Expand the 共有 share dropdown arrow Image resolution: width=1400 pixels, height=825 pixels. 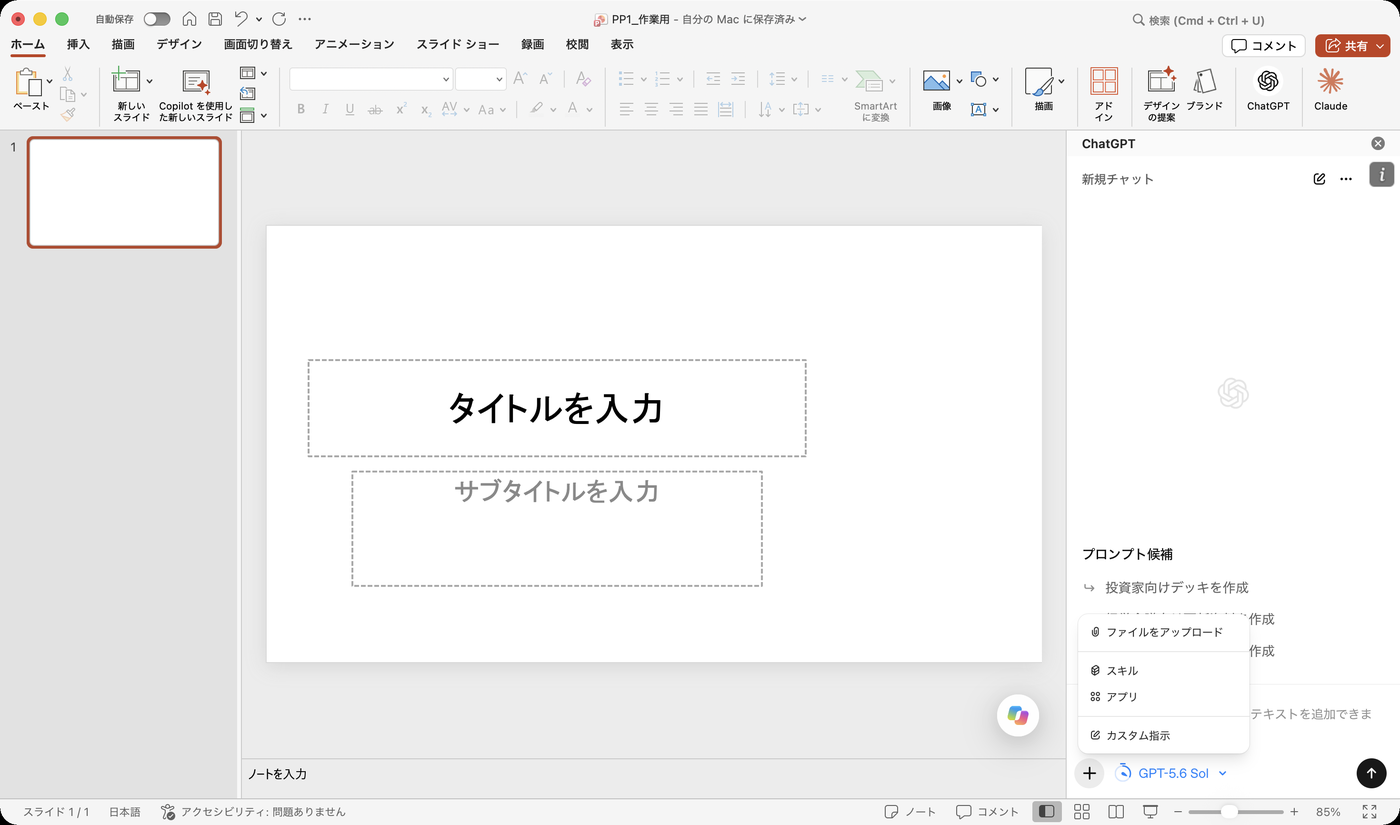coord(1381,46)
